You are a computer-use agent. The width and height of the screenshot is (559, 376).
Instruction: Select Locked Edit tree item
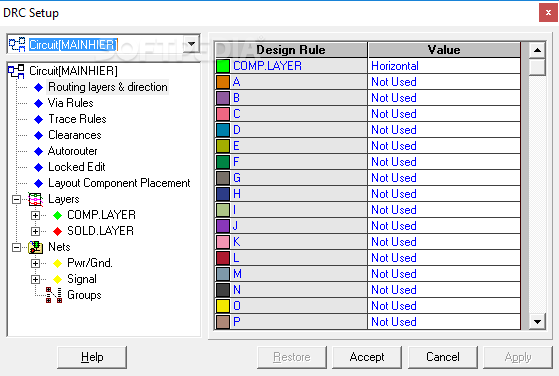[x=77, y=167]
